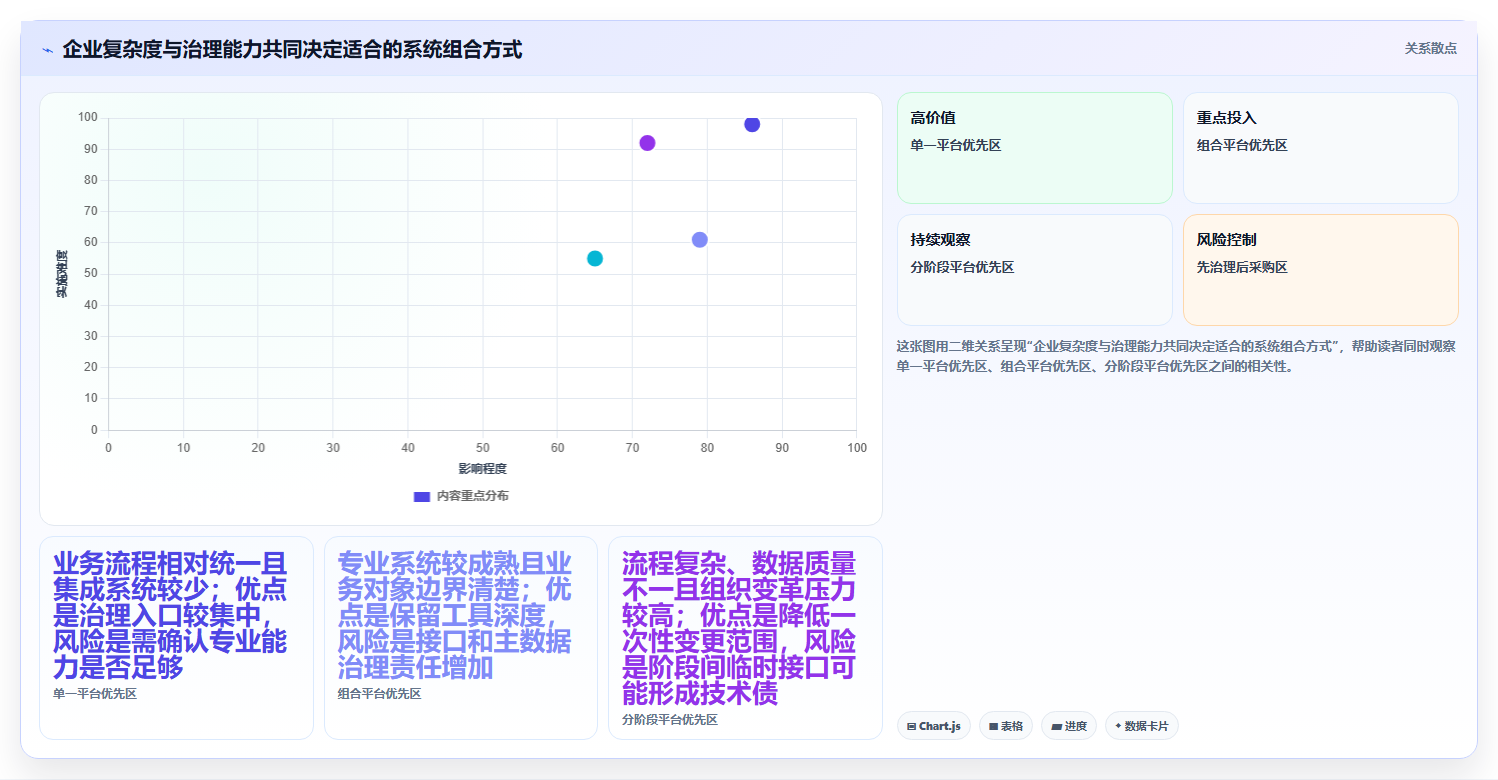The height and width of the screenshot is (780, 1498).
Task: Open the 持续观察 quadrant card
Action: point(1034,270)
